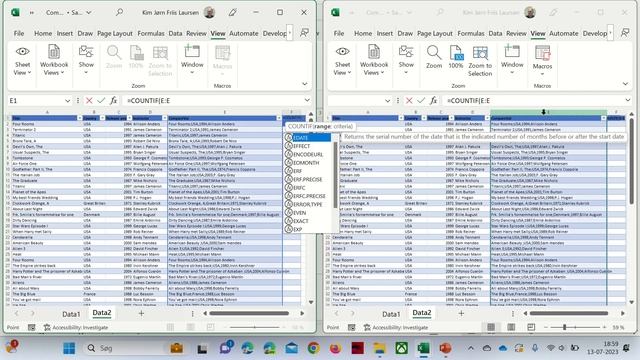640x360 pixels.
Task: Switch to Data1 sheet in right window
Action: (x=391, y=314)
